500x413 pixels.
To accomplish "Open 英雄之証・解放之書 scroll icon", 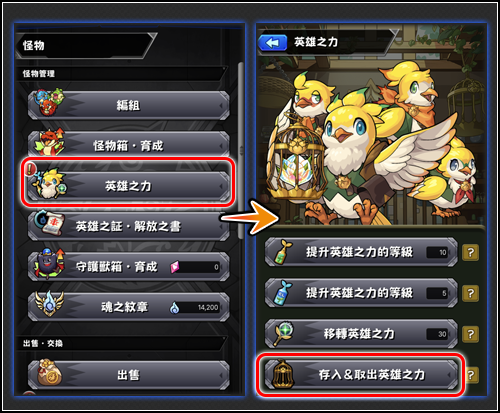I will coord(49,223).
